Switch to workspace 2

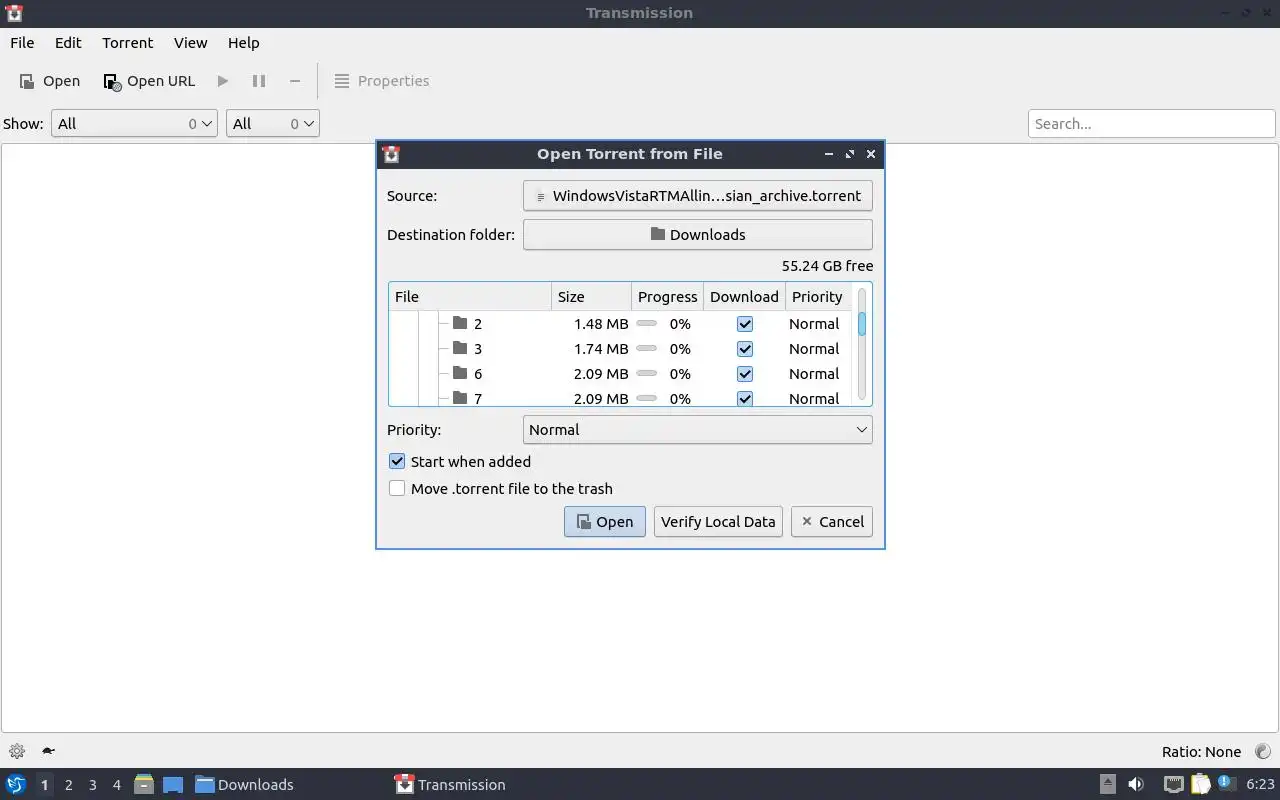68,785
